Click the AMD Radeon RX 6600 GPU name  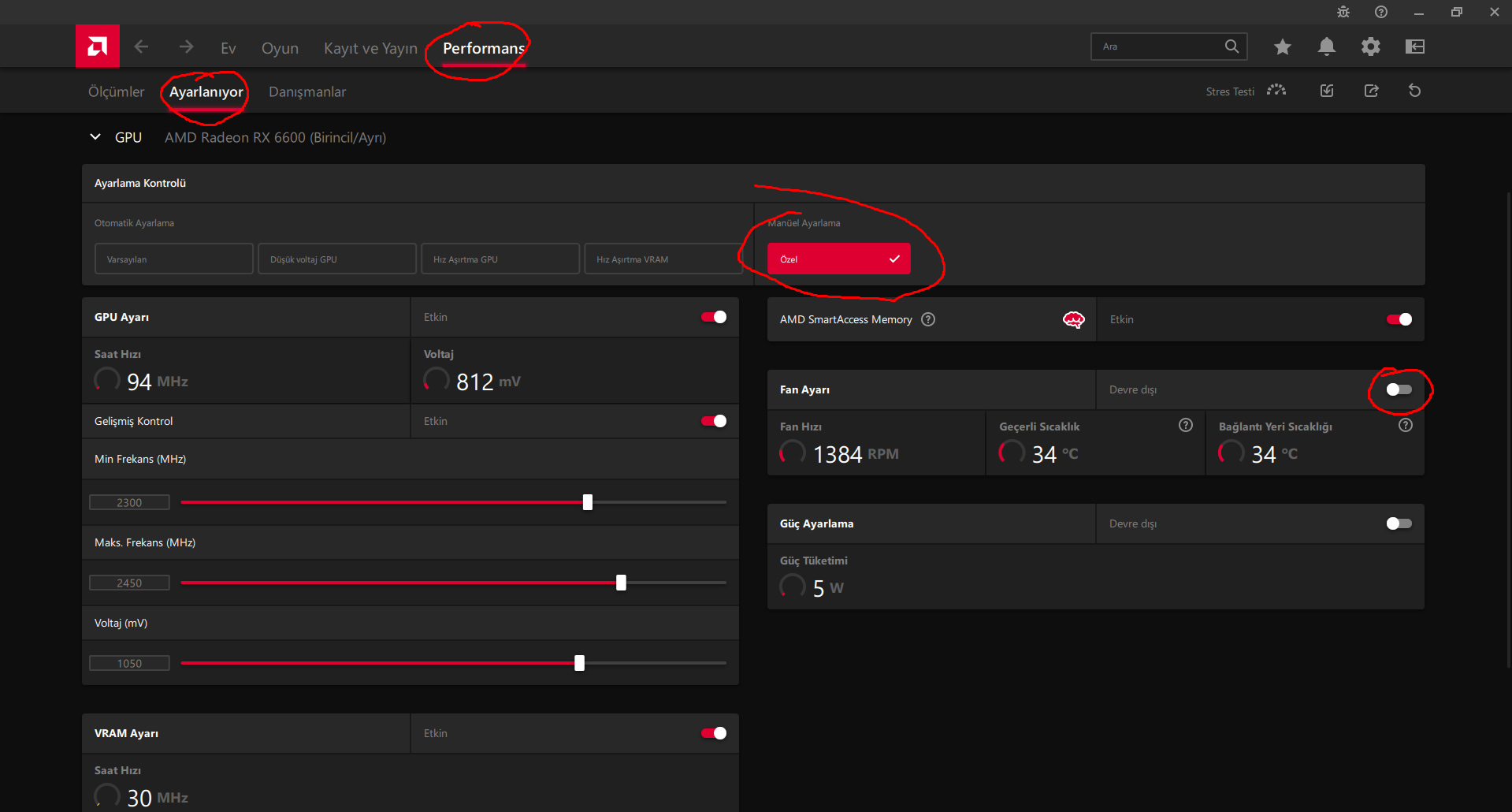[x=275, y=137]
